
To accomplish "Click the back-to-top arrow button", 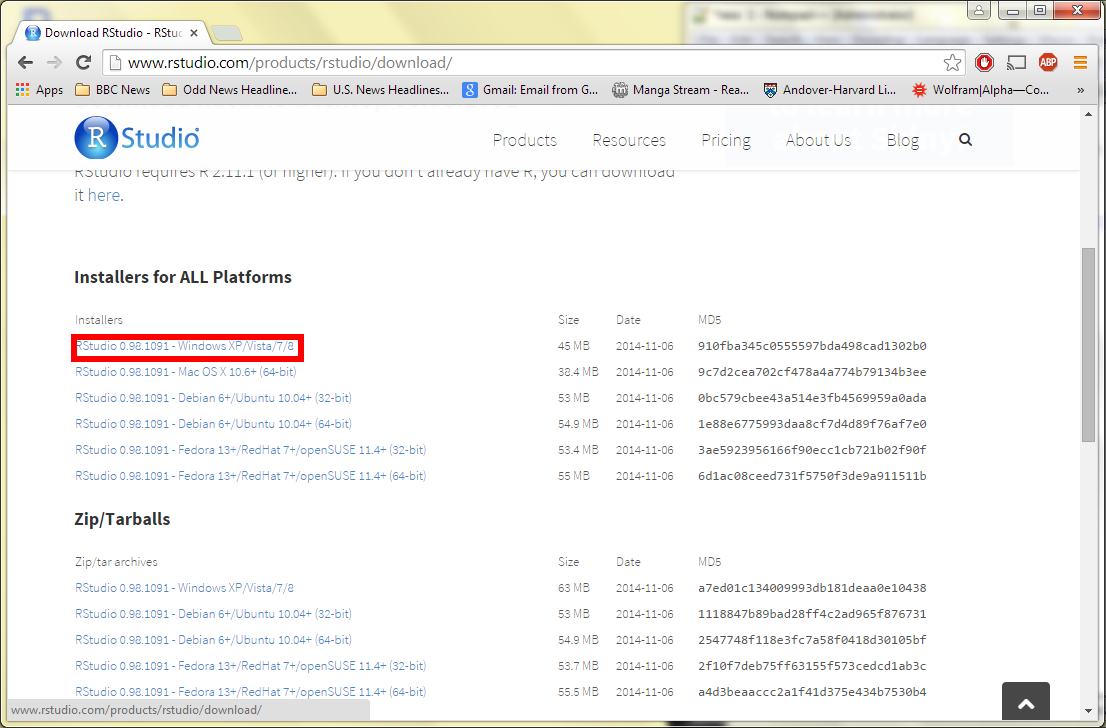I will coord(1026,701).
